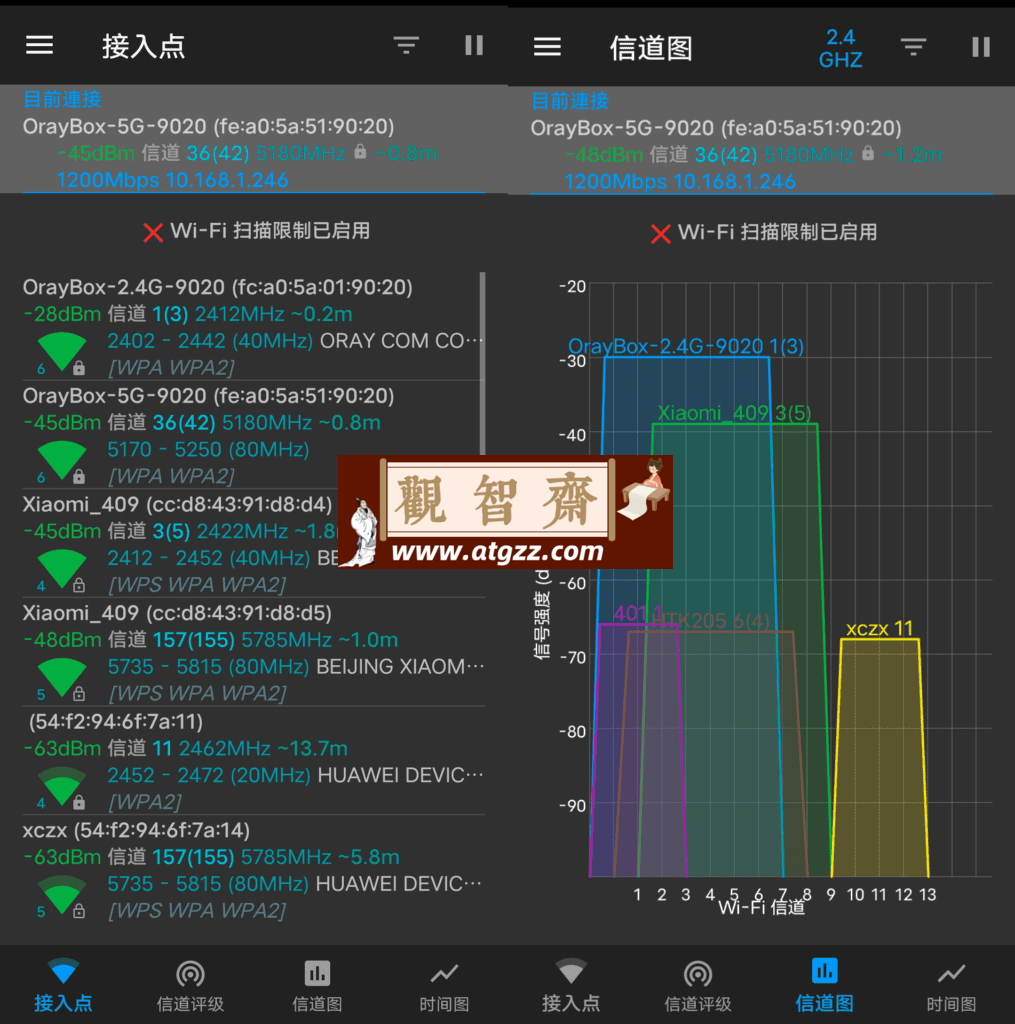The height and width of the screenshot is (1024, 1015).
Task: Tap Wi-Fi 扫描限制已启用 notice on left screen
Action: (270, 231)
